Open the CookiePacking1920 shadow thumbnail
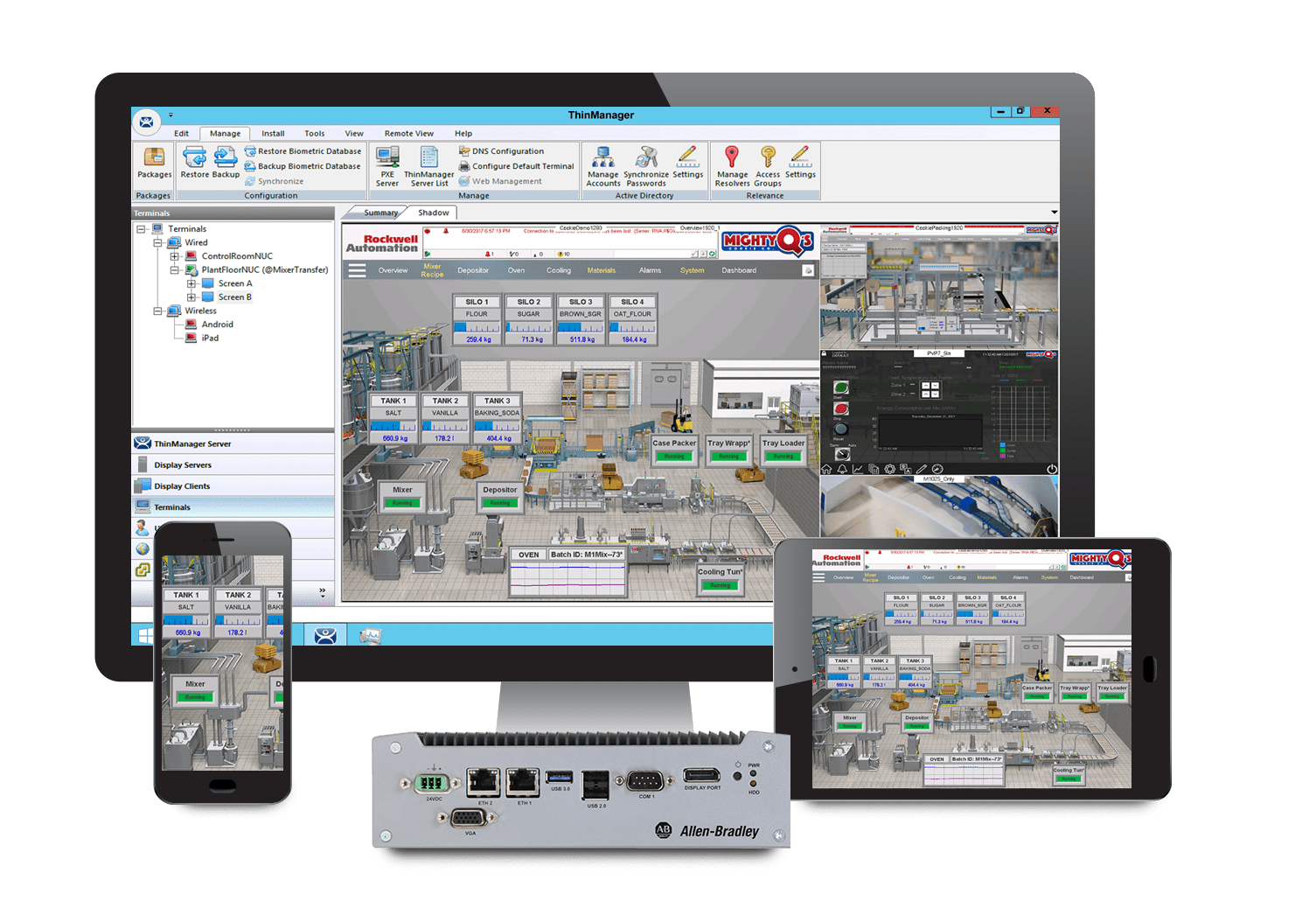The height and width of the screenshot is (922, 1316). 939,287
